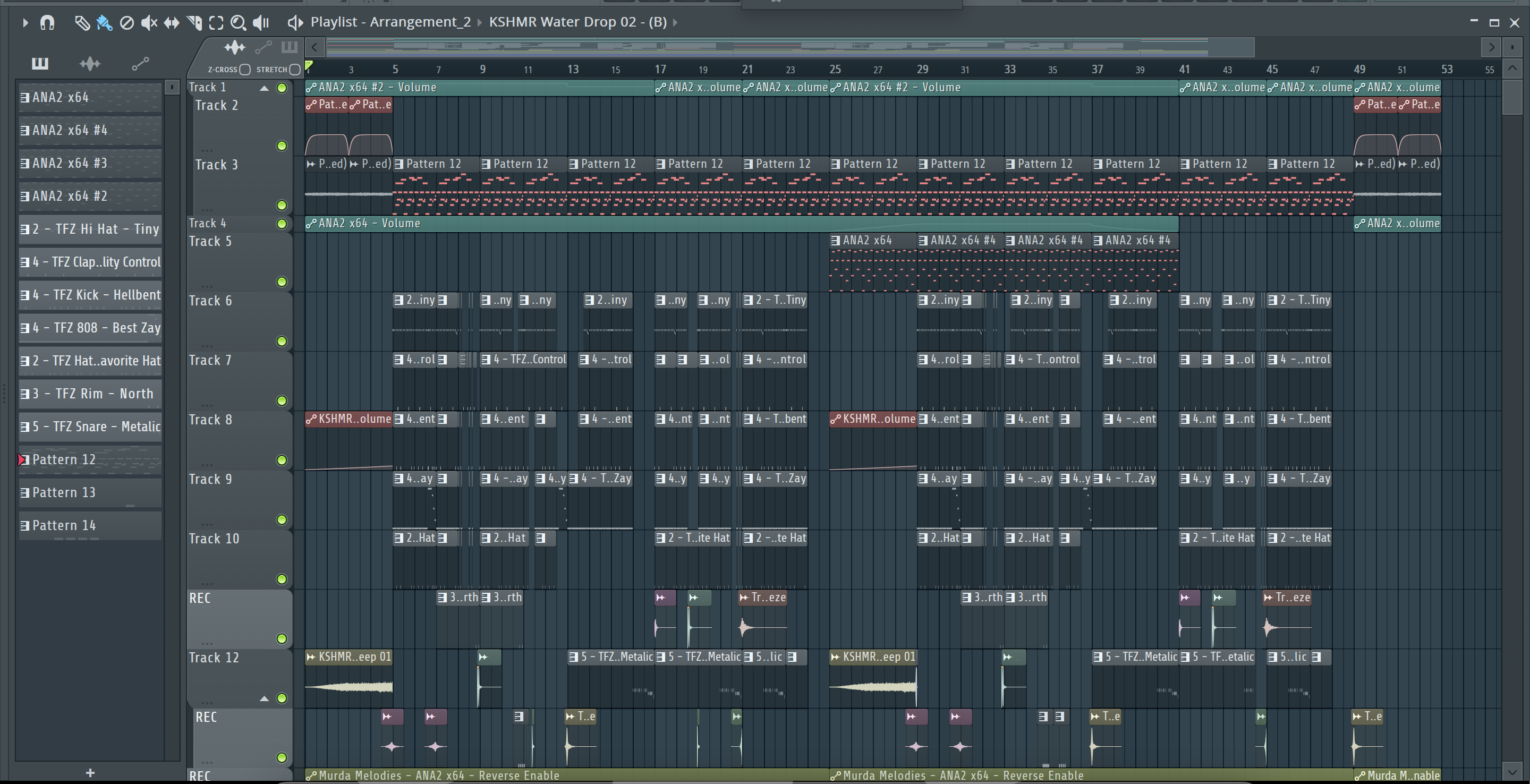Switch clip focus to audio clips
1530x784 pixels.
coord(235,47)
